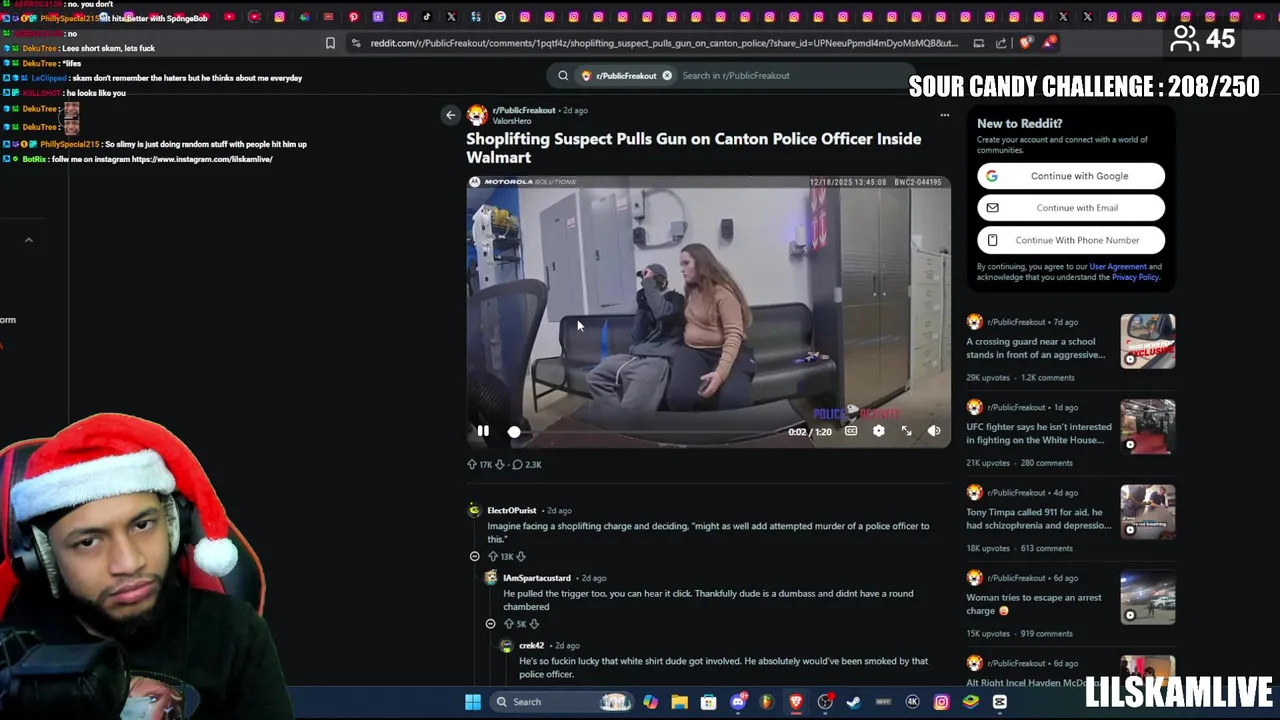Screen dimensions: 1280x720
Task: Open the User Agreement link
Action: [x=1118, y=267]
